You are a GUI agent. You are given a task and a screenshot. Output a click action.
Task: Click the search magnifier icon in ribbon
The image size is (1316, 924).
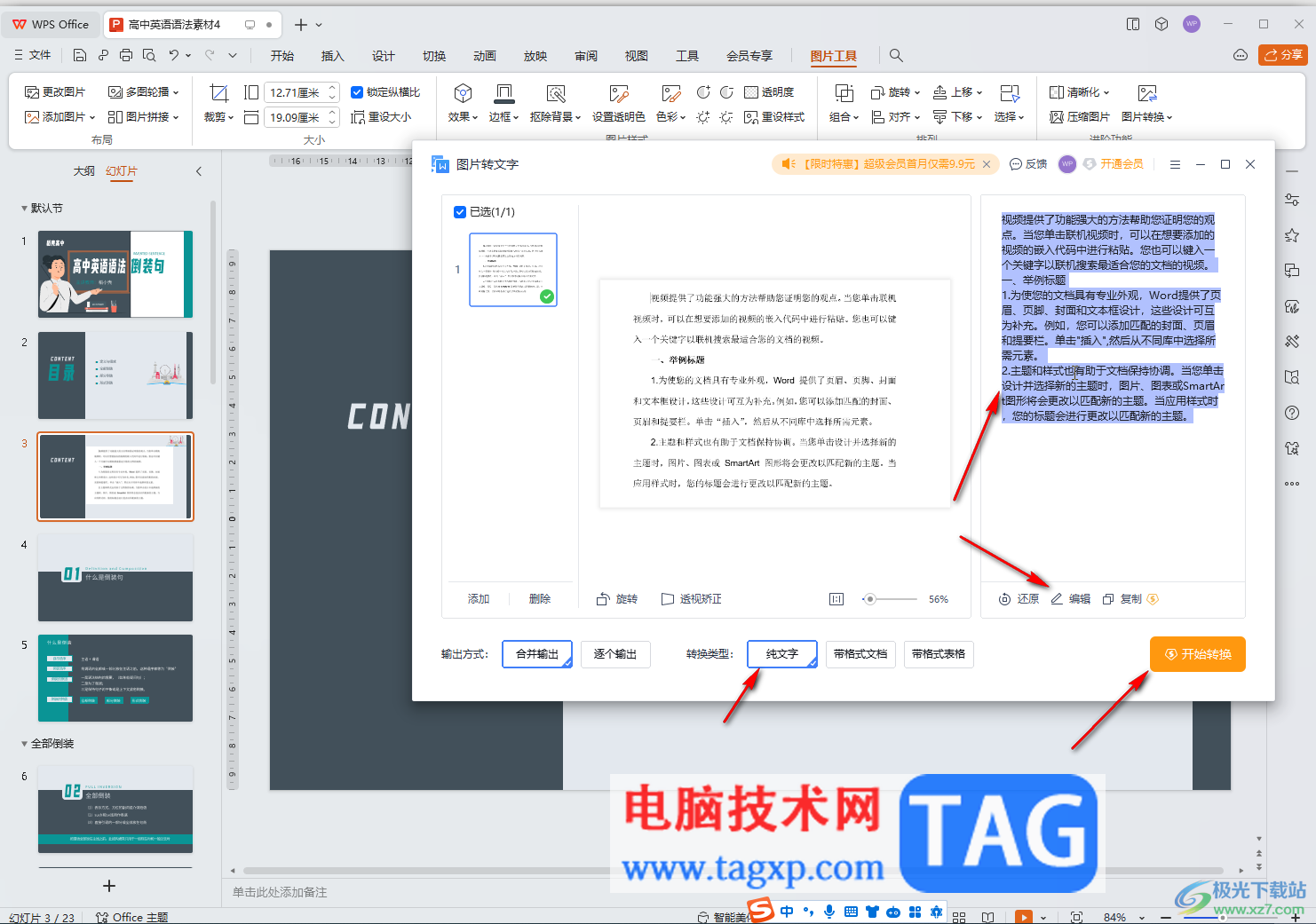coord(896,56)
